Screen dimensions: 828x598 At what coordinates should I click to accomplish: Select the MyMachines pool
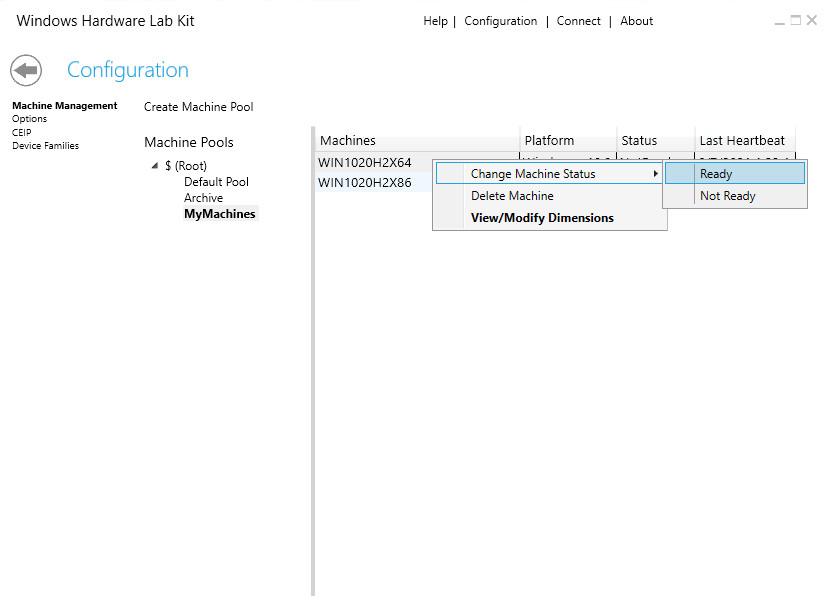pyautogui.click(x=220, y=213)
